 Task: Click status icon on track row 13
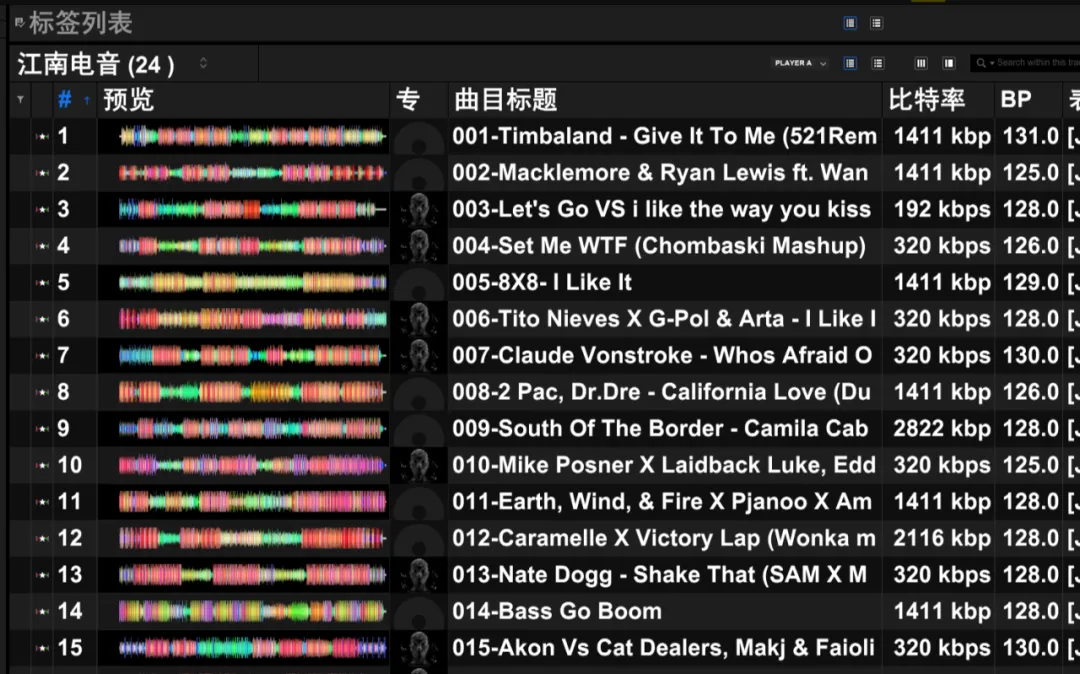coord(42,574)
